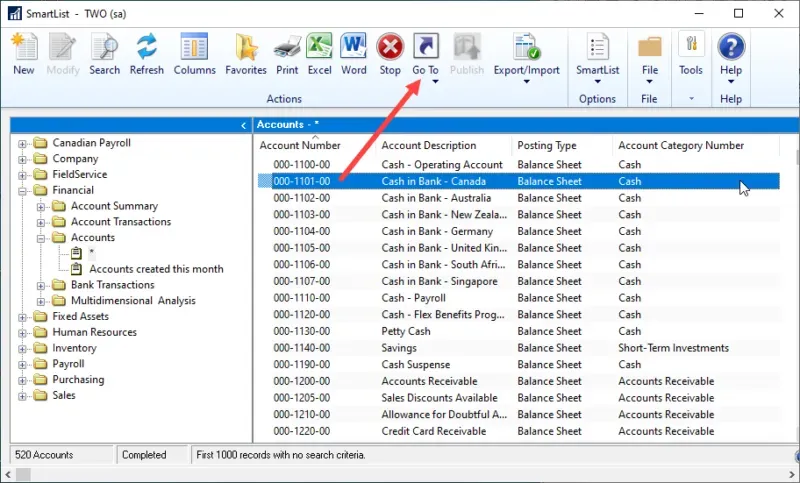
Task: Select account 000-1100-00 row
Action: 518,165
